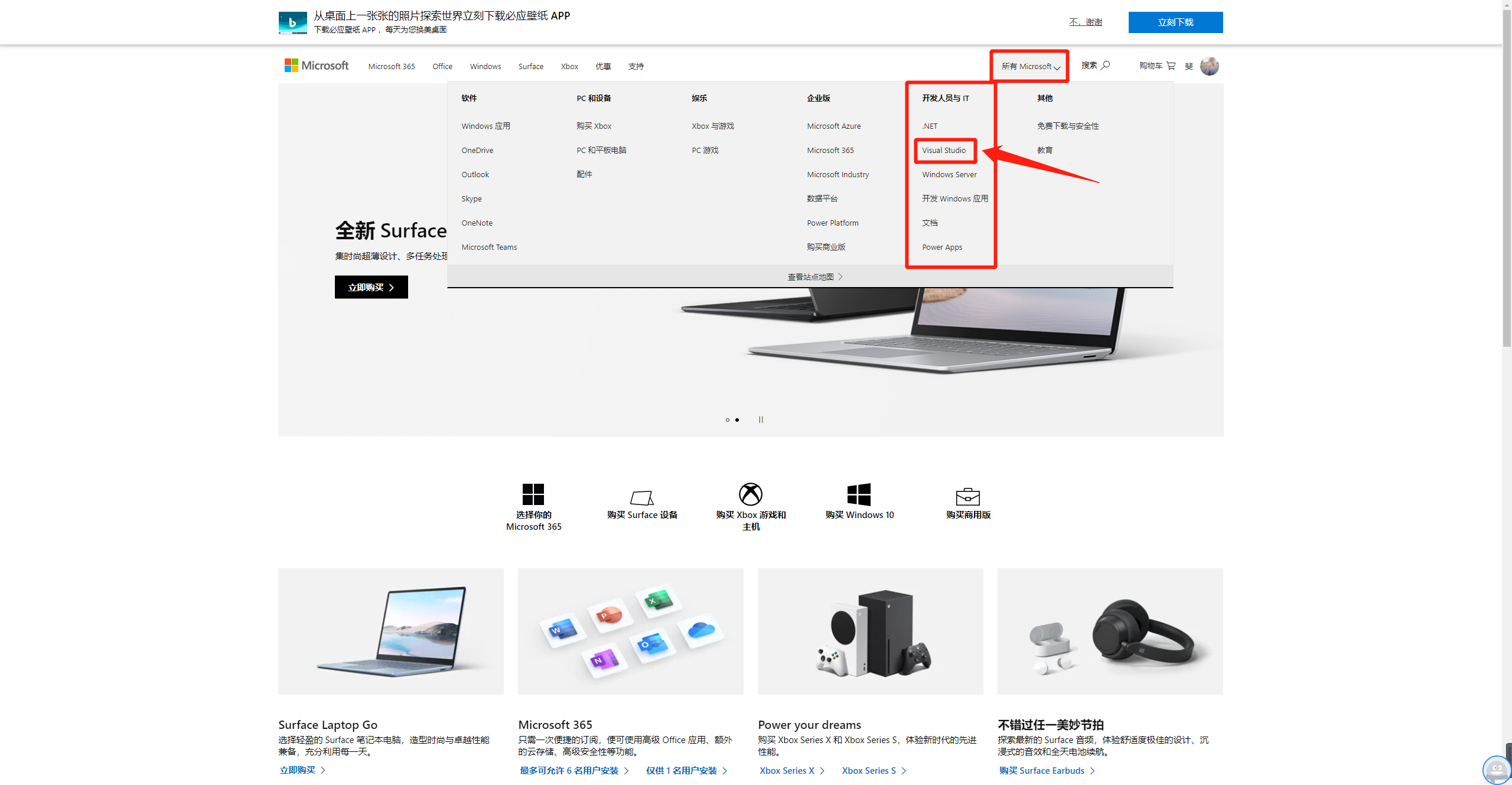Select the second carousel slide dot
1512x785 pixels.
[737, 420]
